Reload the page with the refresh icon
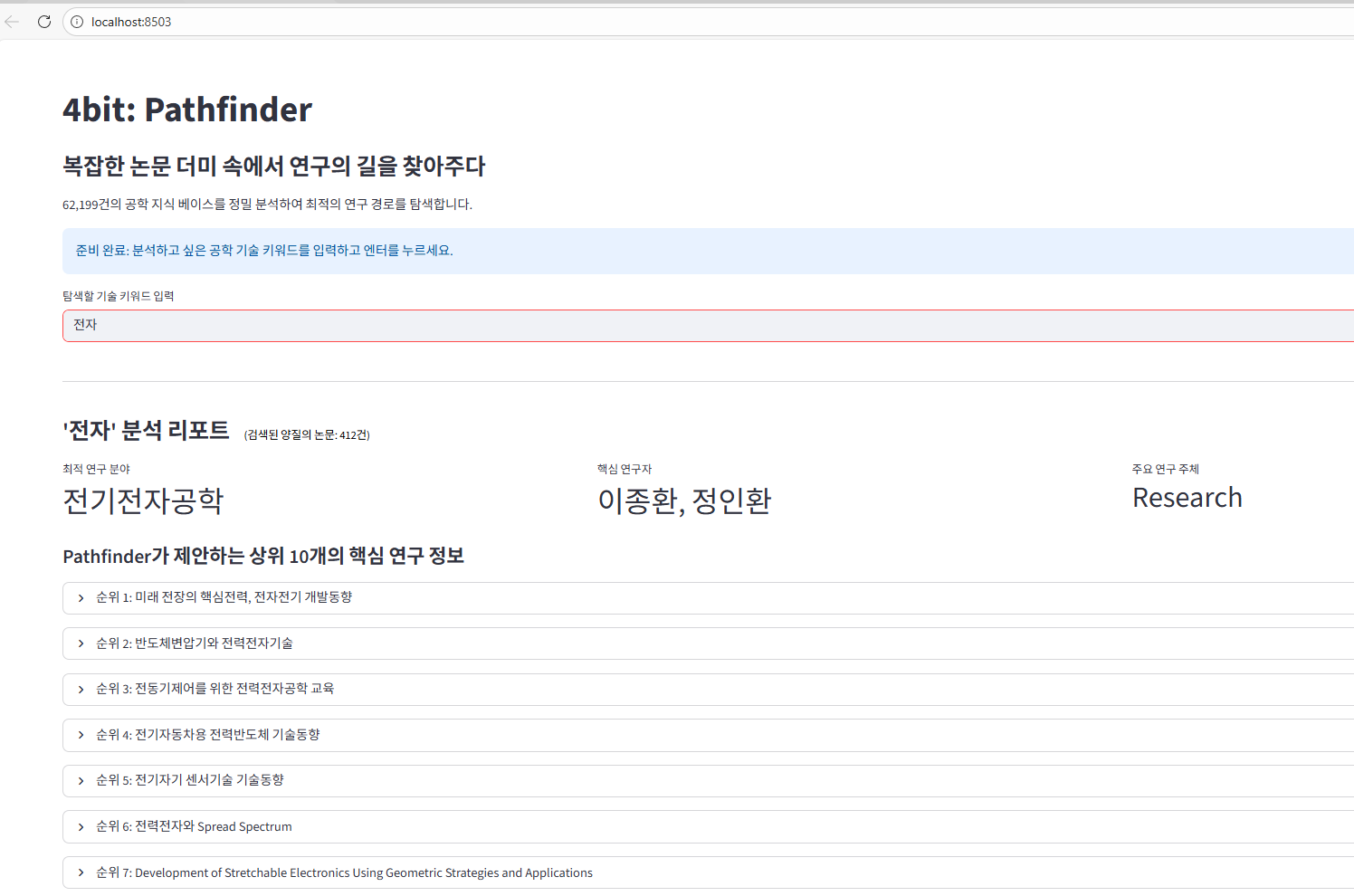 pyautogui.click(x=44, y=22)
